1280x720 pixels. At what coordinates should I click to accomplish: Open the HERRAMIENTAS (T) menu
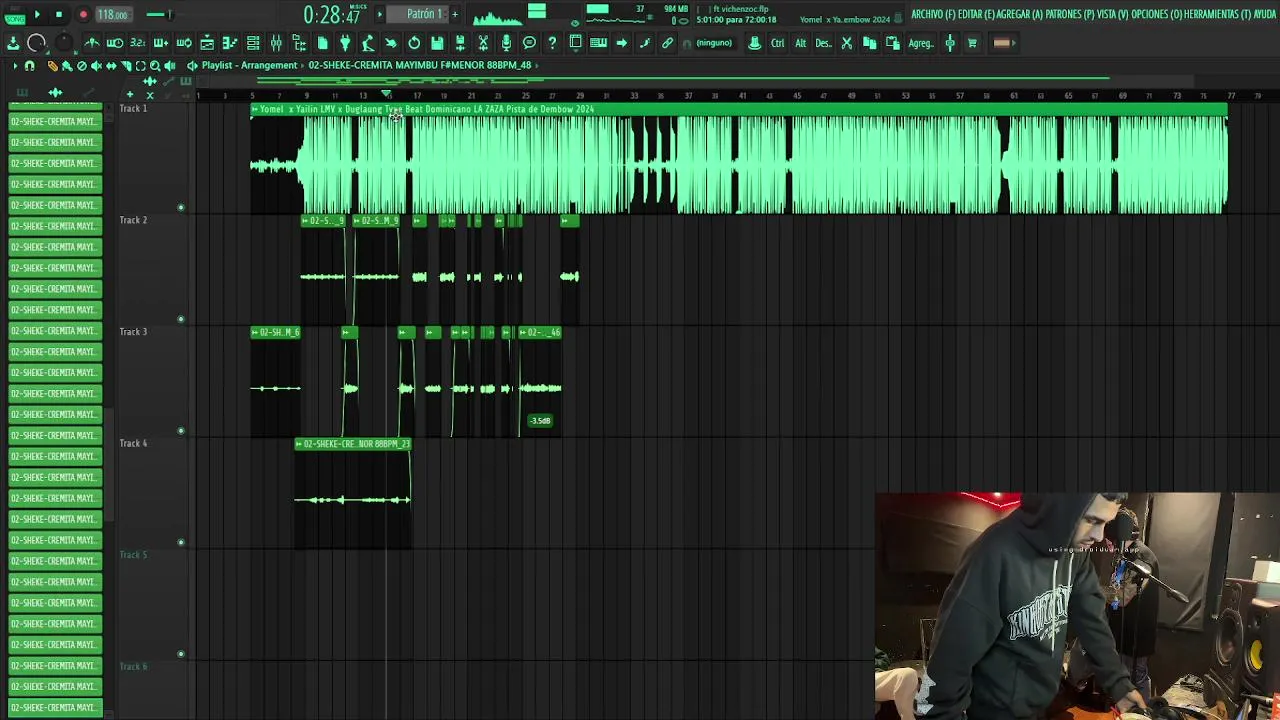click(x=1217, y=15)
